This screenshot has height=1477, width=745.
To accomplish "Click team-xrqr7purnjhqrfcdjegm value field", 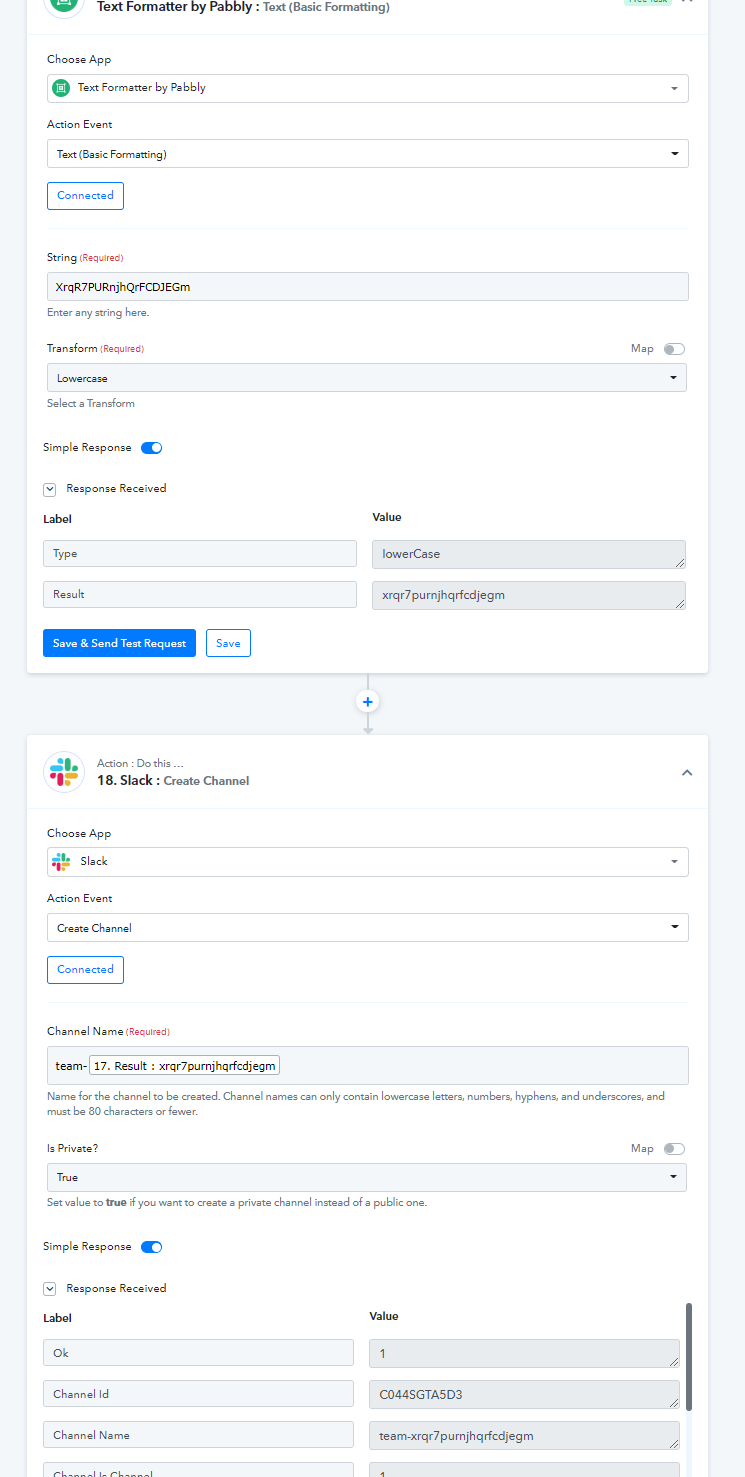I will pyautogui.click(x=524, y=1435).
